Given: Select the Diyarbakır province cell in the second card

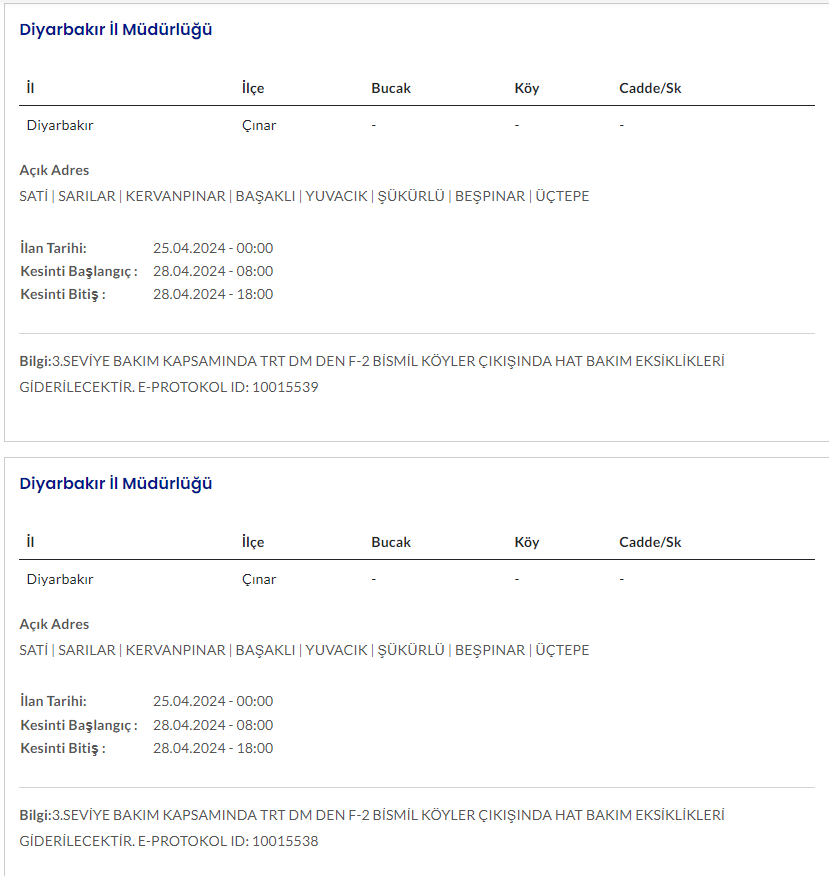Looking at the screenshot, I should click(60, 579).
